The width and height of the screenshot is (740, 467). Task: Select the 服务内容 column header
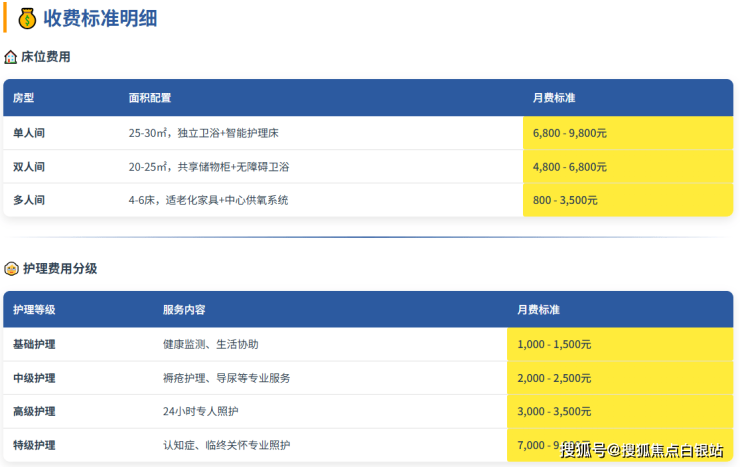pyautogui.click(x=184, y=310)
